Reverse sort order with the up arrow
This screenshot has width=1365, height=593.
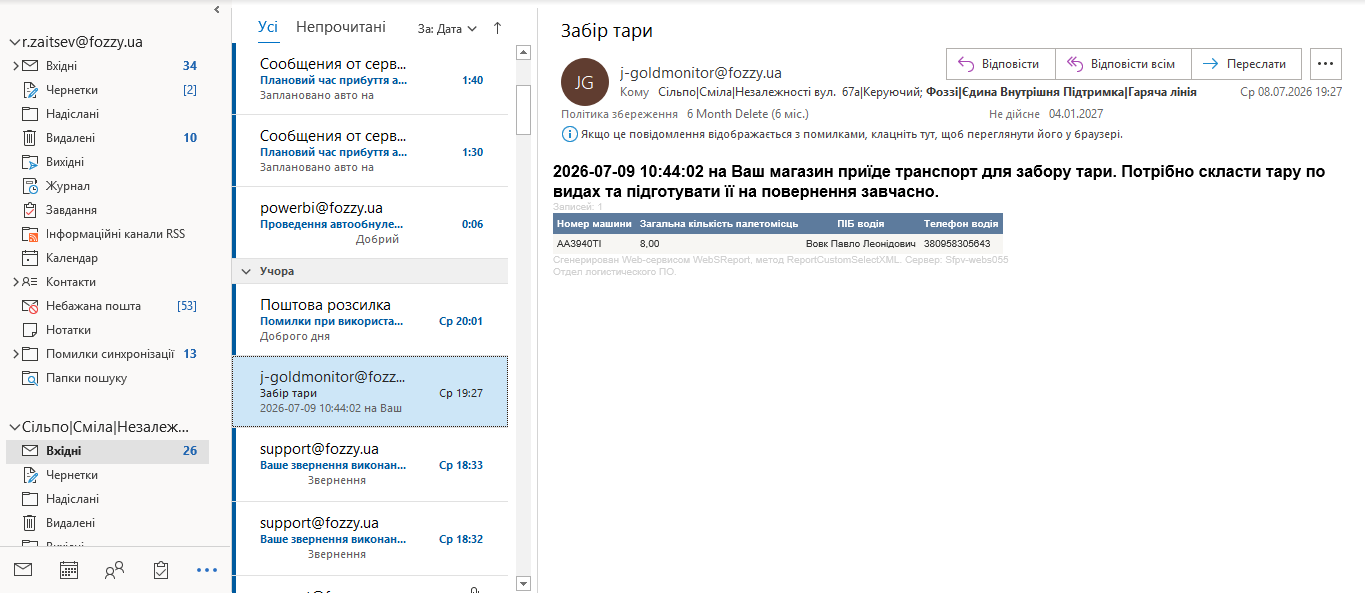click(498, 28)
